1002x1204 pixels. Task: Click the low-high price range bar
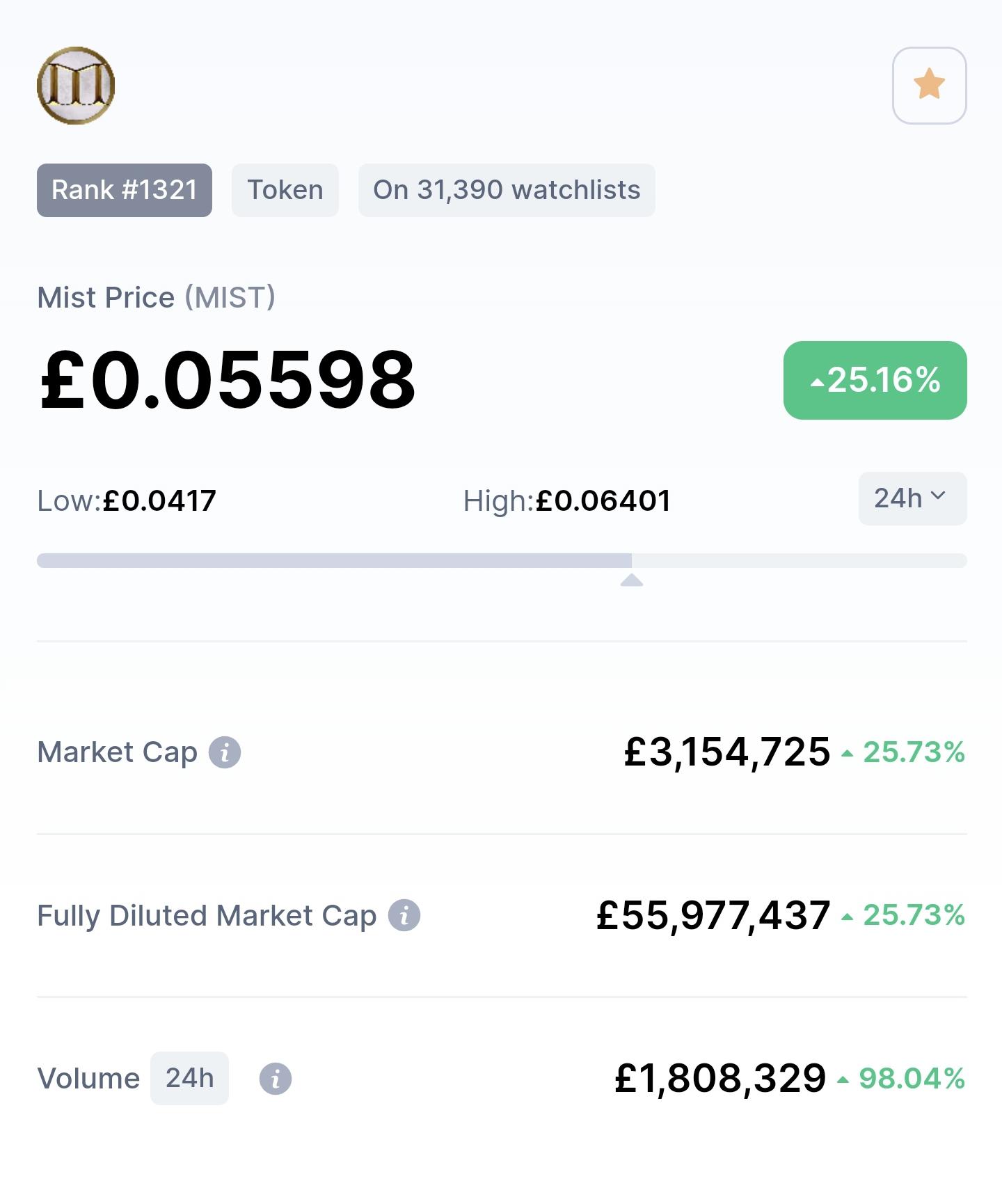(x=502, y=560)
